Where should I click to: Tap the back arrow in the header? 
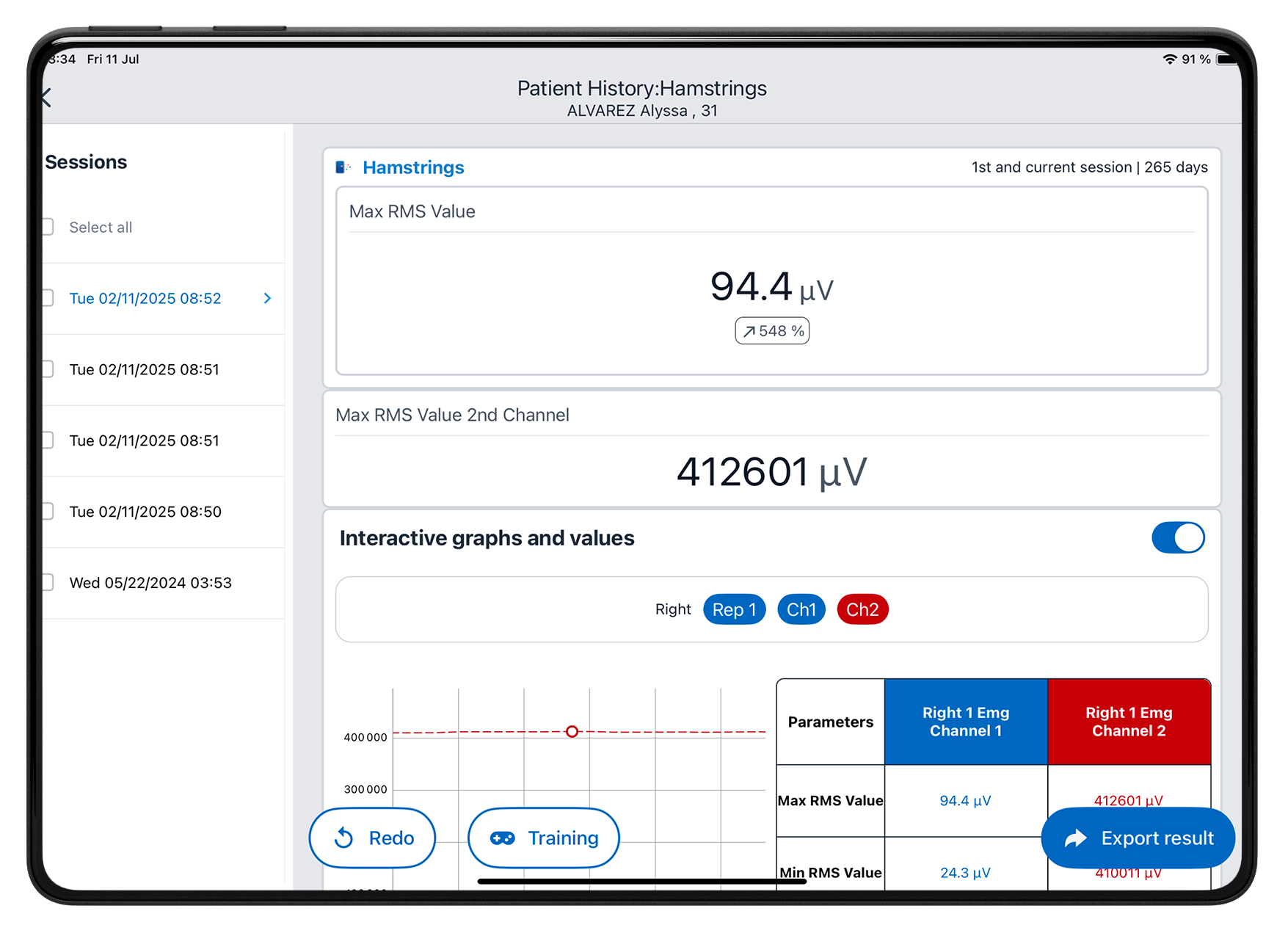point(47,98)
